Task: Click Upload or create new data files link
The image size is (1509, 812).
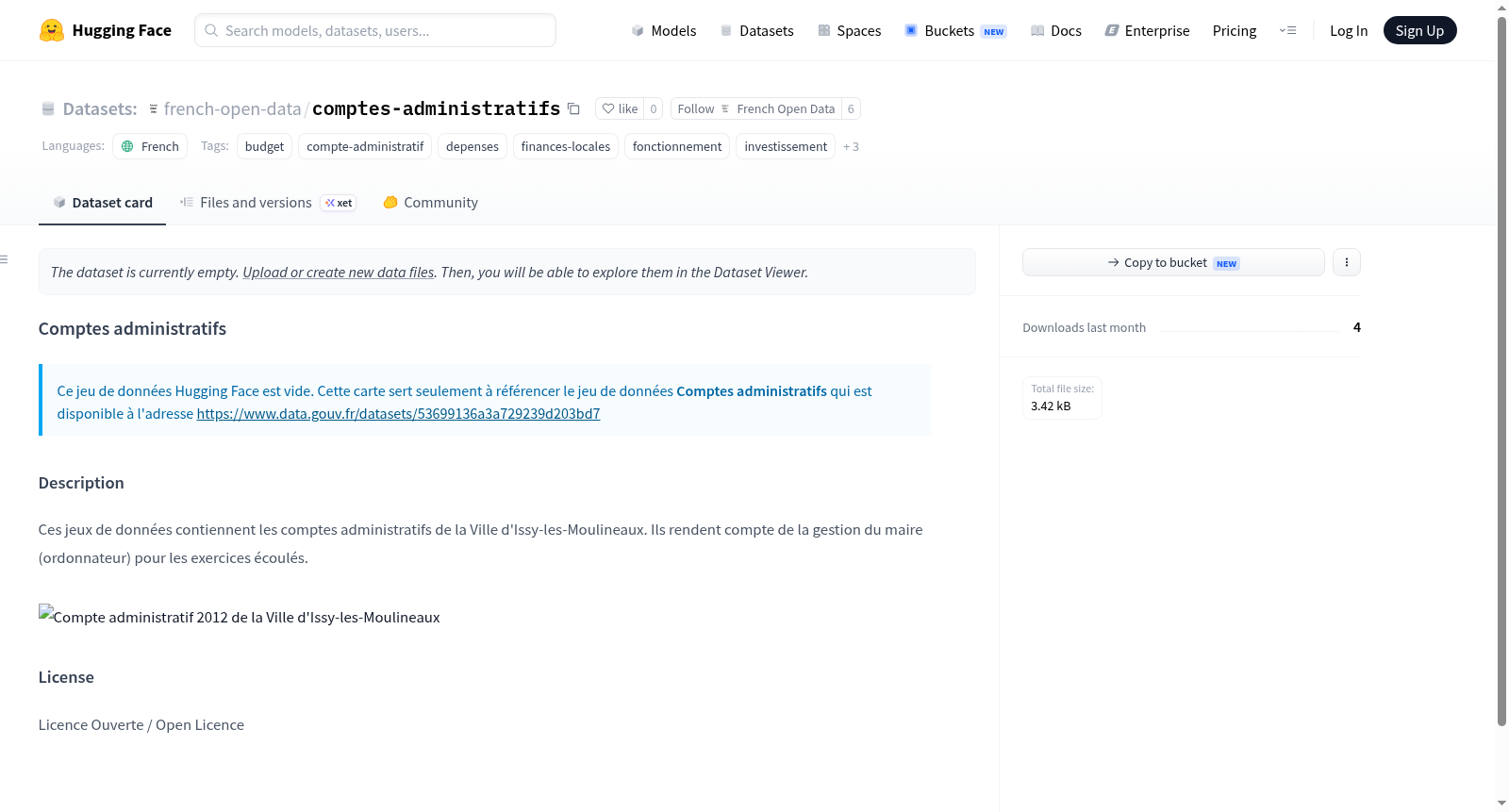Action: coord(339,272)
